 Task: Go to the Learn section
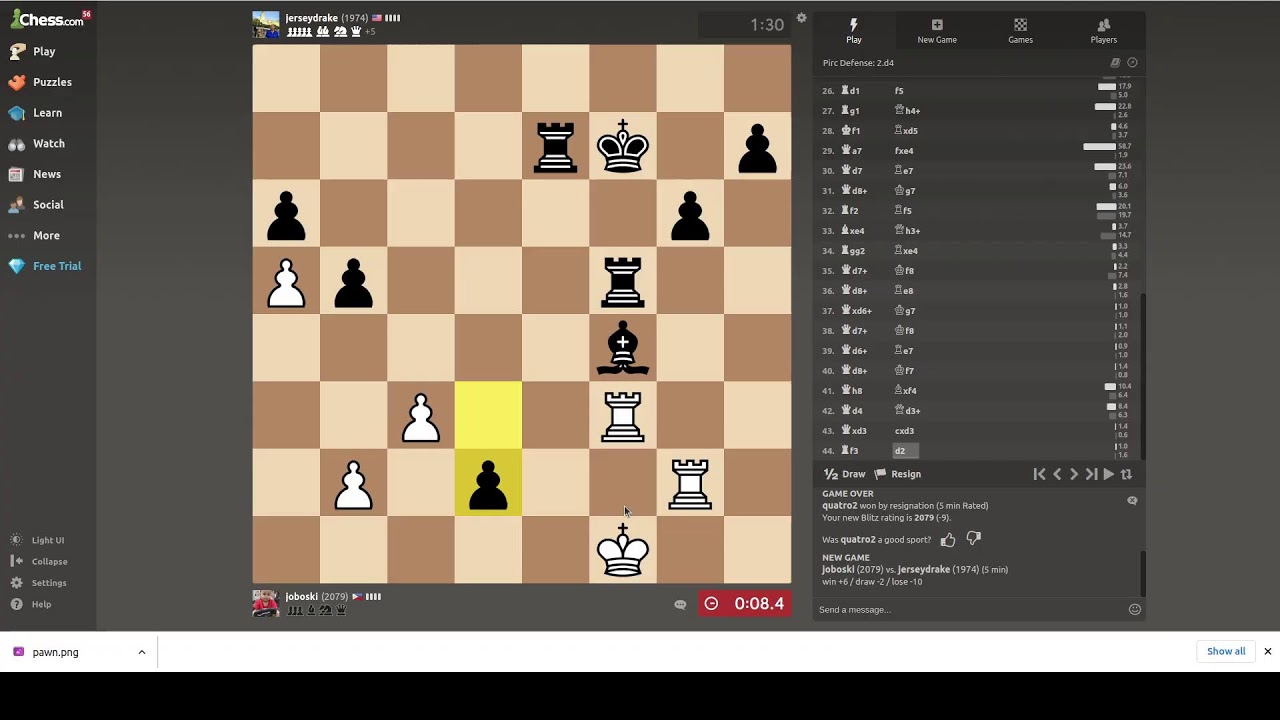click(x=35, y=113)
